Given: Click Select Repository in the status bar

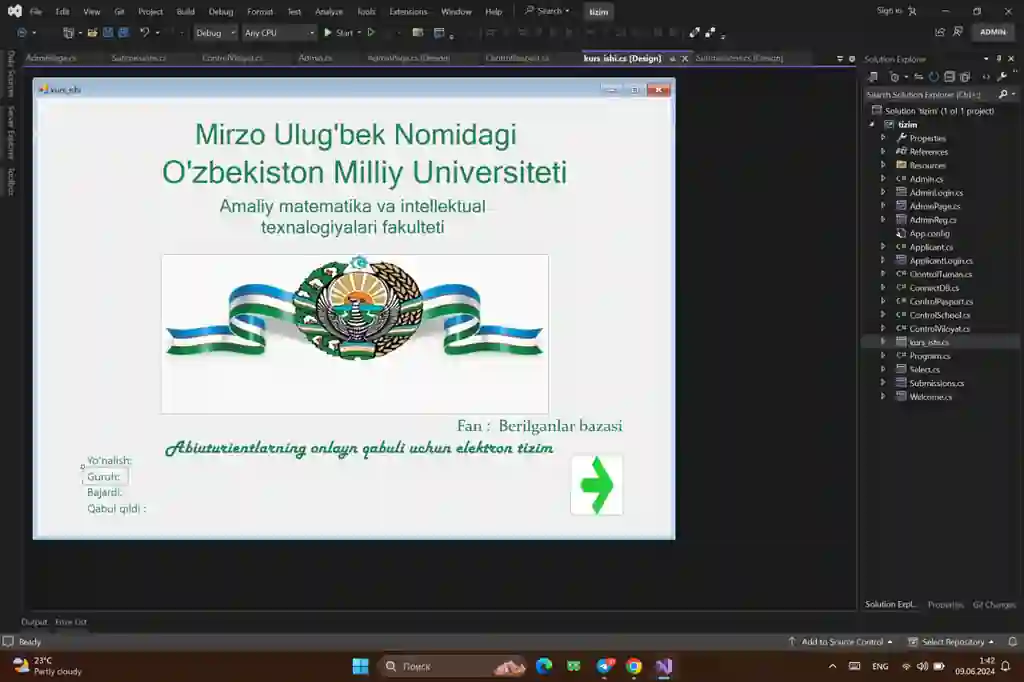Looking at the screenshot, I should point(952,642).
